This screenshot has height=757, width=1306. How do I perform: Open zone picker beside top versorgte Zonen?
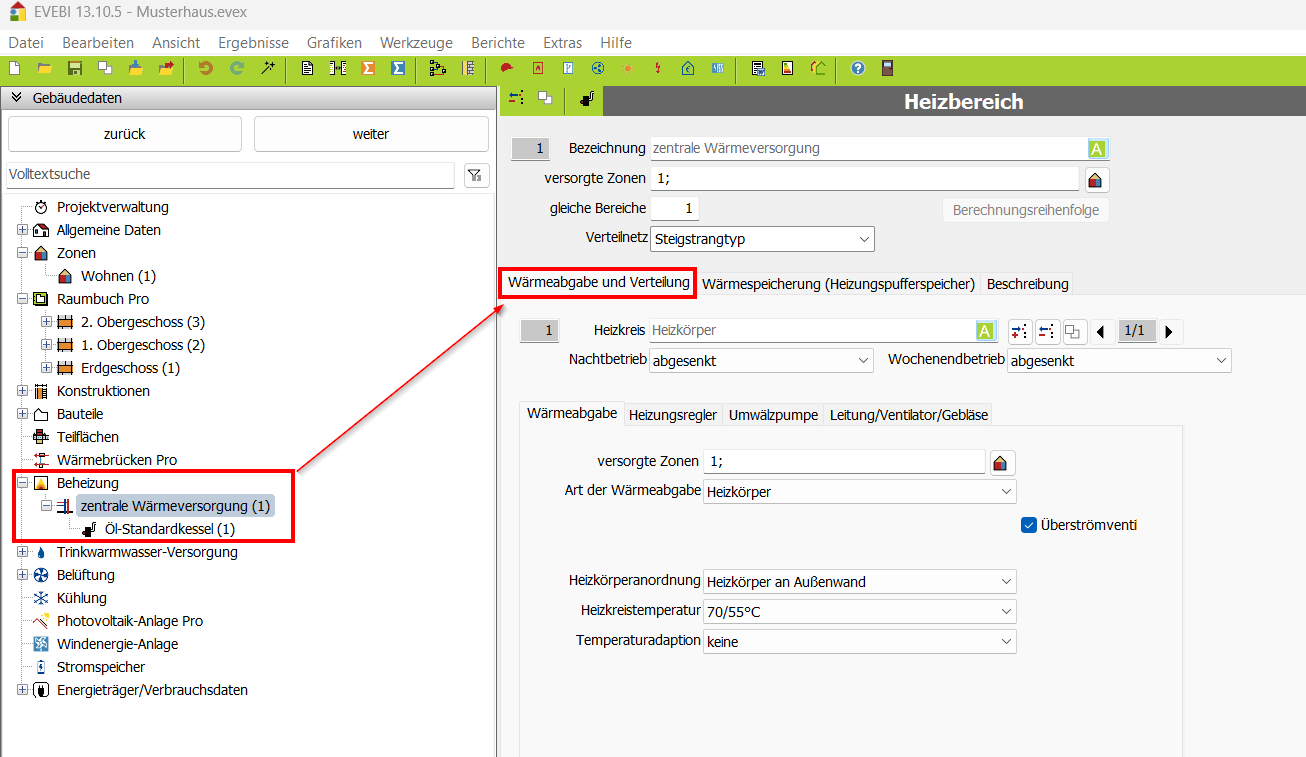tap(1095, 180)
